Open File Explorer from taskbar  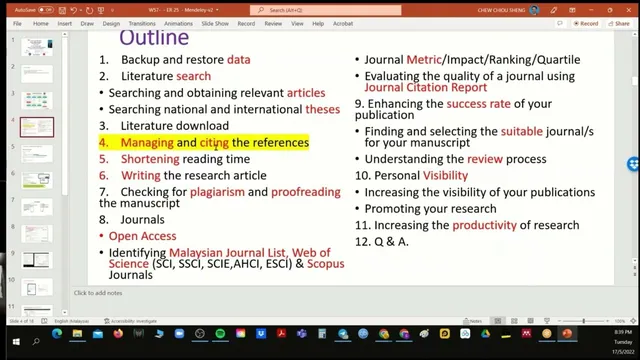(77, 334)
